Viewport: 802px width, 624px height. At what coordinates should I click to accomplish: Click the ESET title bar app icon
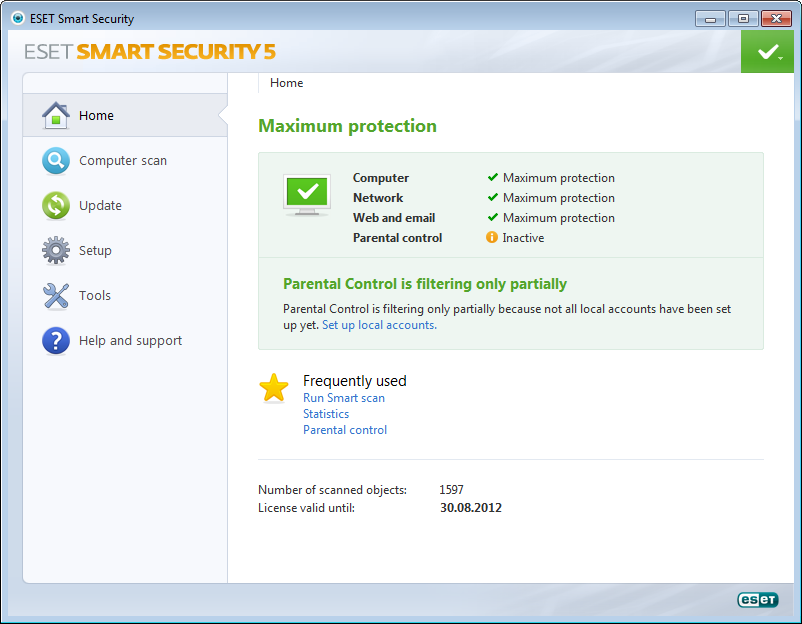pos(17,18)
